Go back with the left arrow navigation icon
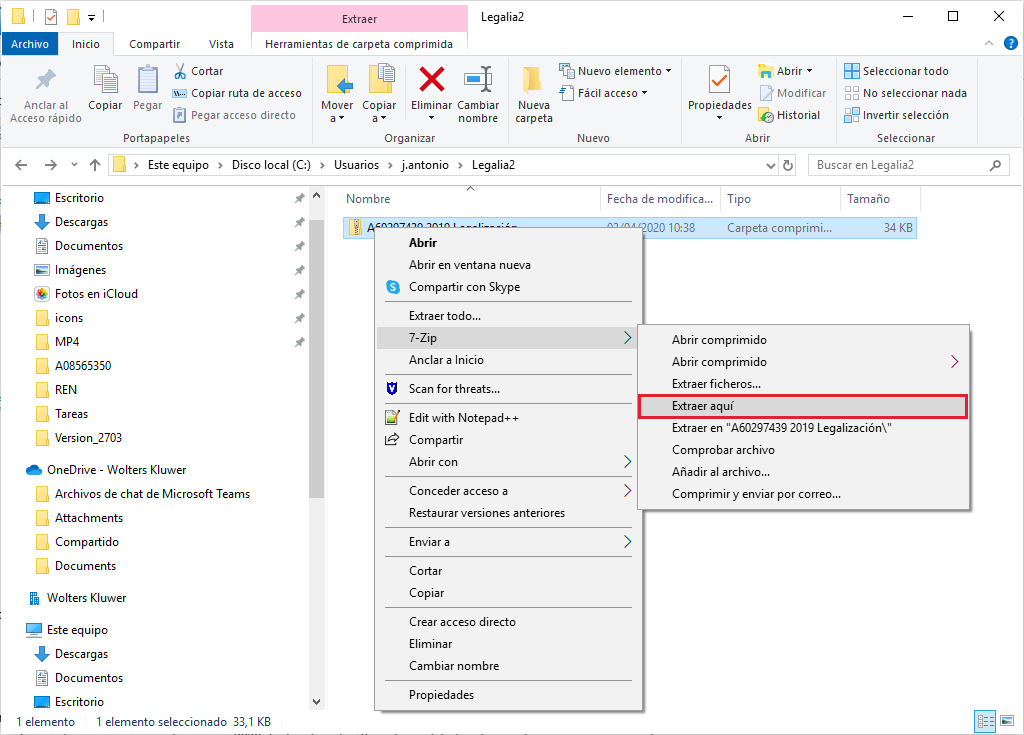 click(x=21, y=165)
